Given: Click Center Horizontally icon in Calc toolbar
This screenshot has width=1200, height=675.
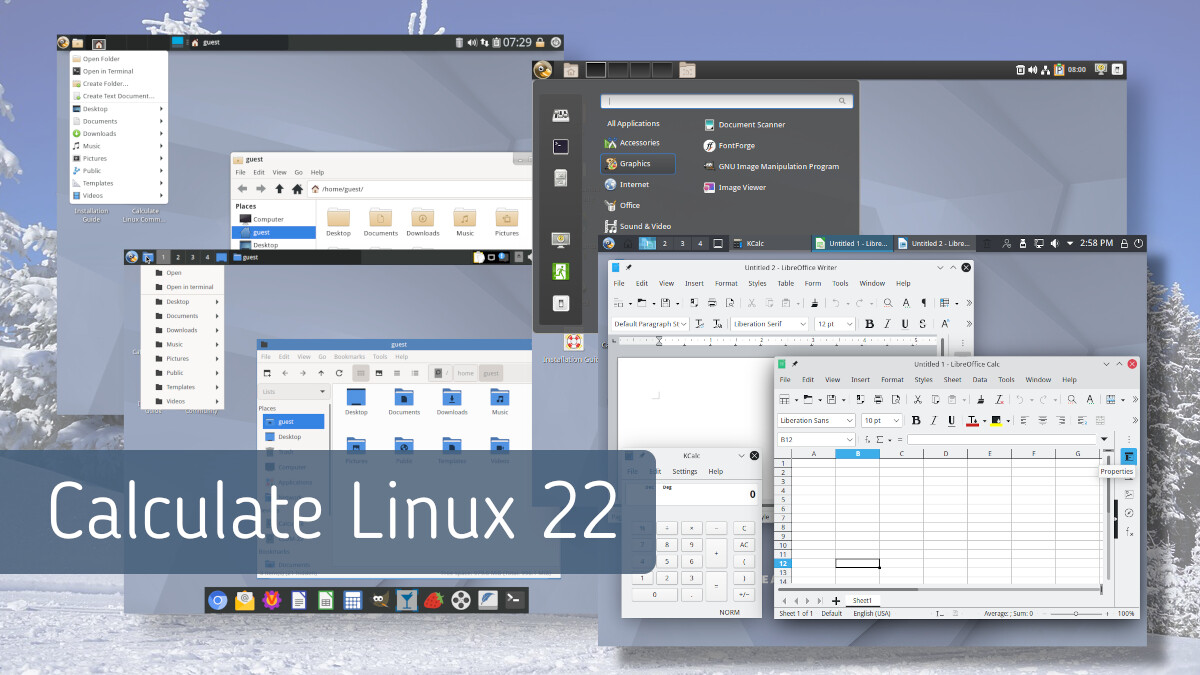Looking at the screenshot, I should (x=1043, y=421).
